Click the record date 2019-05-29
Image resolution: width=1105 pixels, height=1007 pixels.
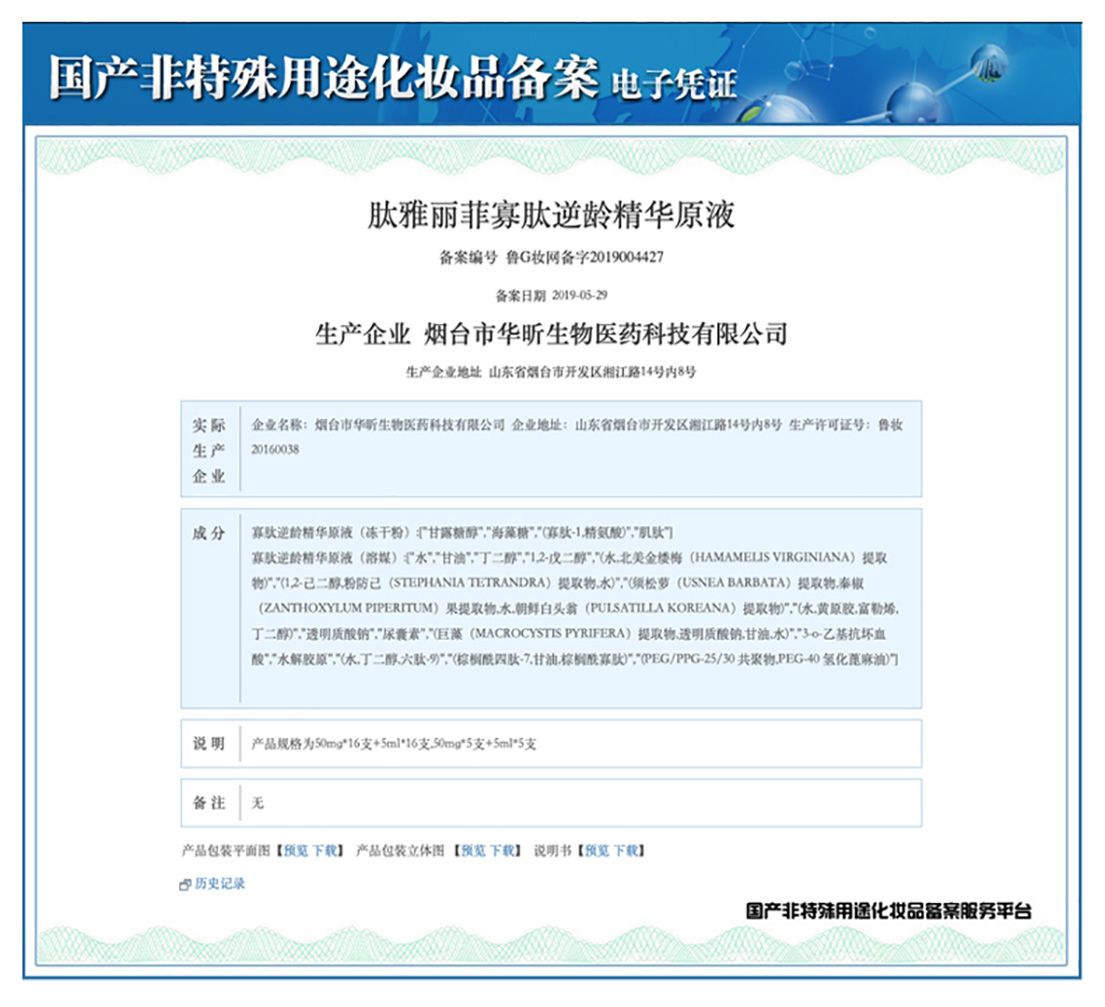(579, 296)
